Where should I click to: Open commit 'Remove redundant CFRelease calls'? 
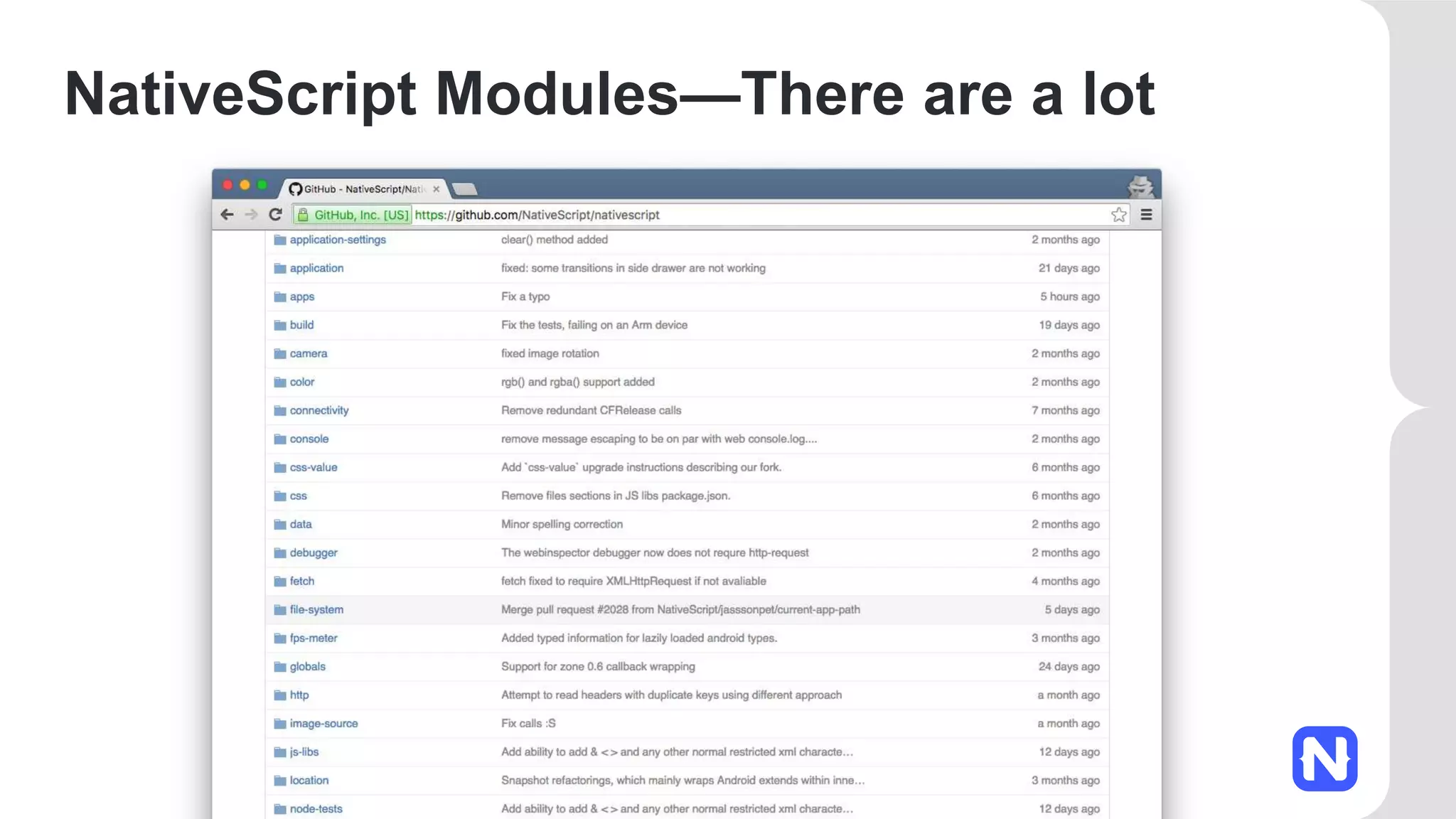591,410
